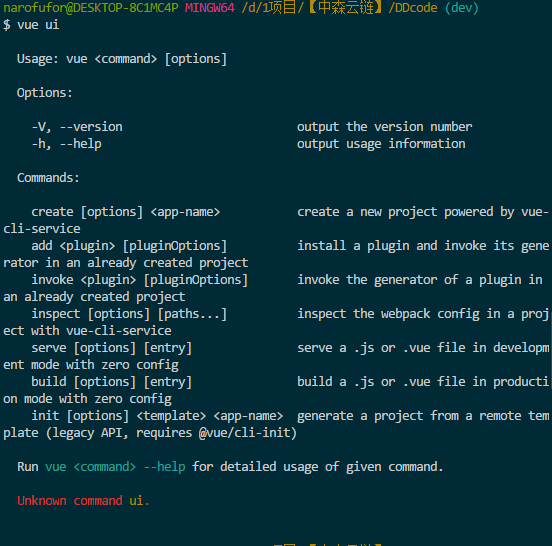552x546 pixels.
Task: Click 'ect with vue-cli-service' wrapped line
Action: pos(87,331)
